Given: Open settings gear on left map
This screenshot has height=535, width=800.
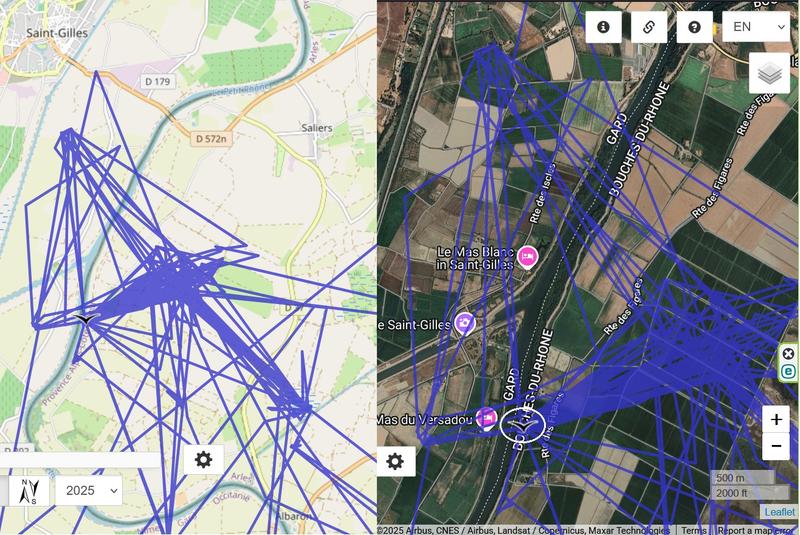Looking at the screenshot, I should (x=204, y=460).
